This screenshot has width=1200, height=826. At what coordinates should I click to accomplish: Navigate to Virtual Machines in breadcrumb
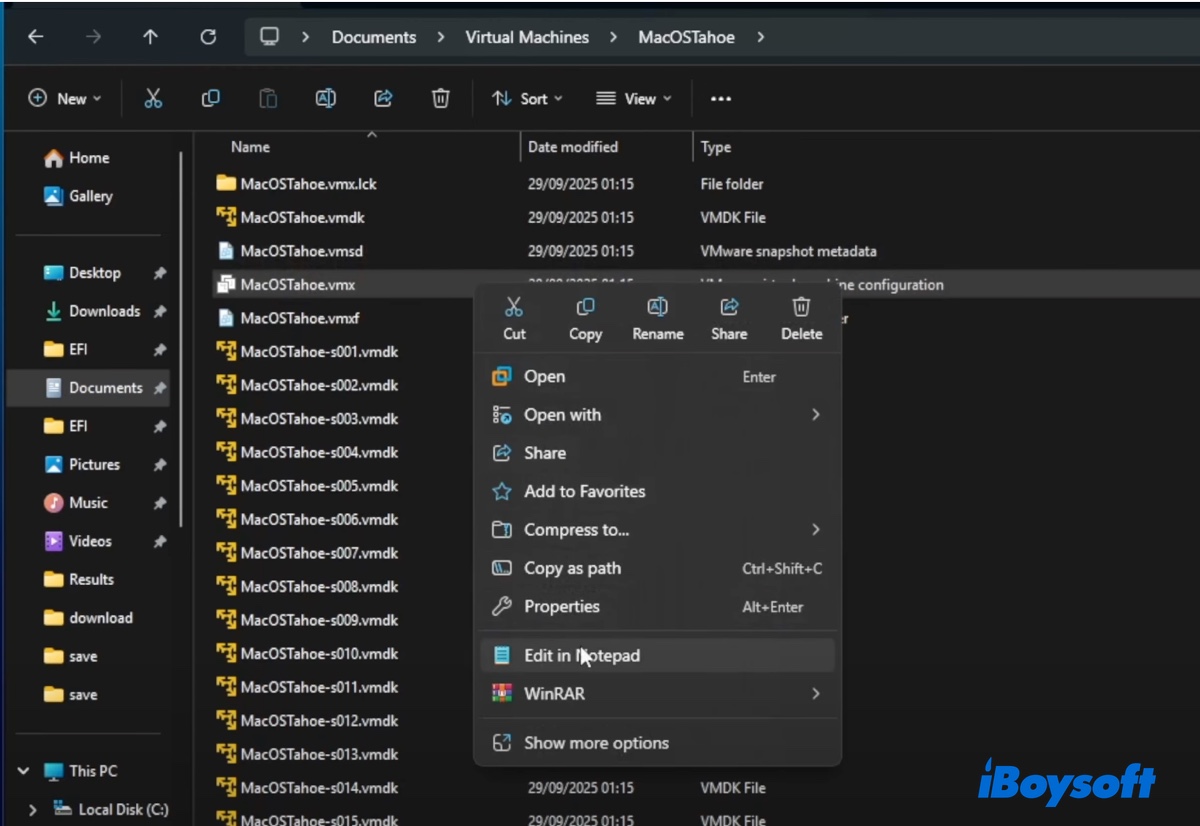tap(527, 37)
